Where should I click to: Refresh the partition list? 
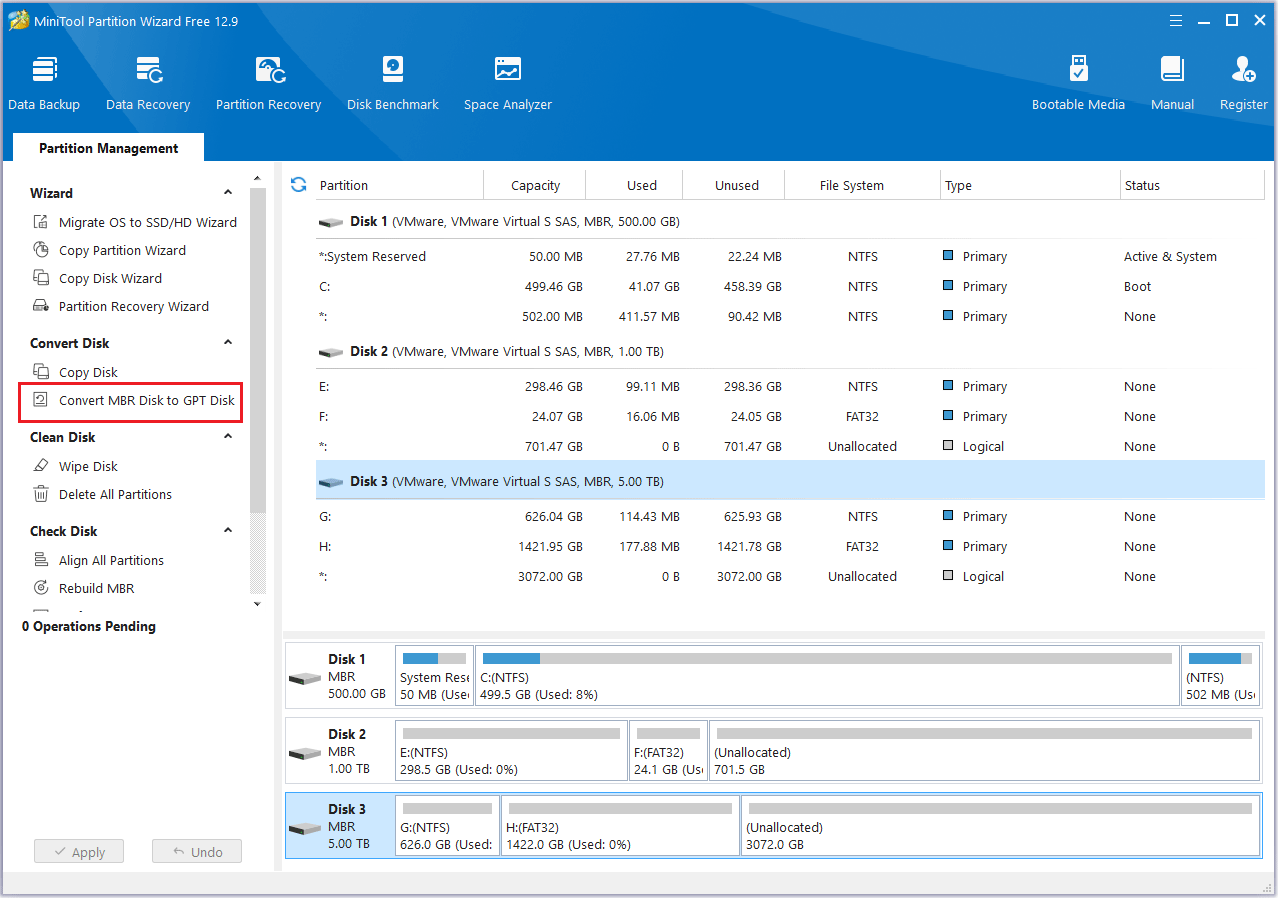click(x=298, y=184)
